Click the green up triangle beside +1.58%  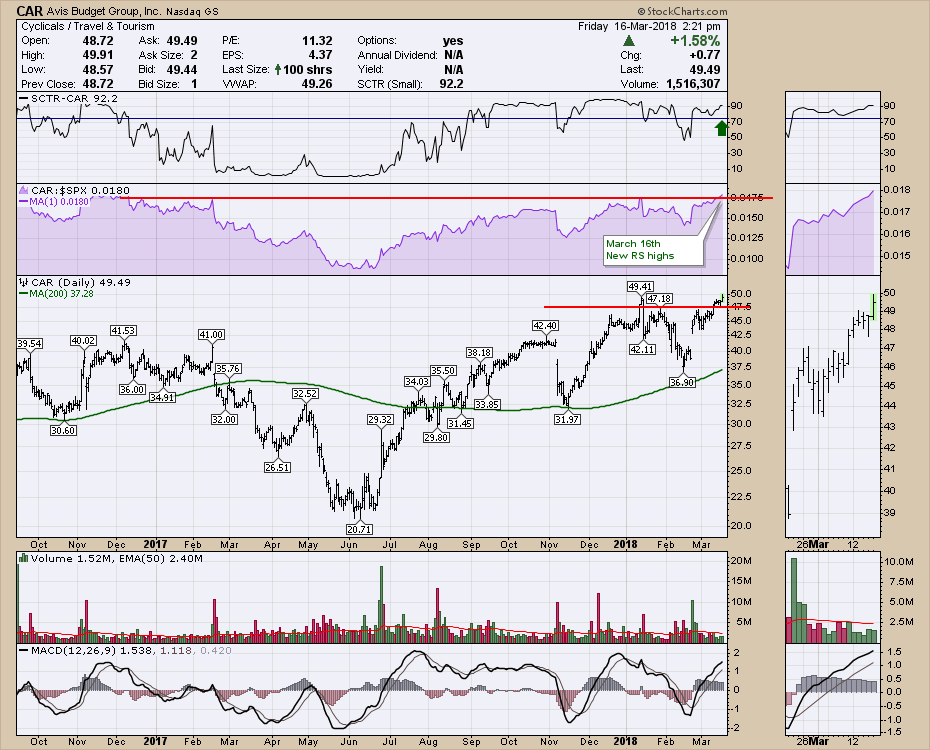(629, 41)
